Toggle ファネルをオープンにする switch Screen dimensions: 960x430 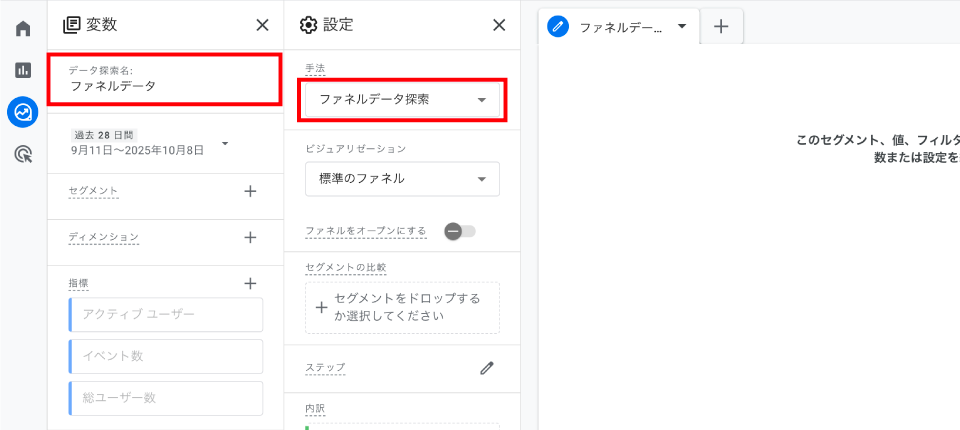460,232
